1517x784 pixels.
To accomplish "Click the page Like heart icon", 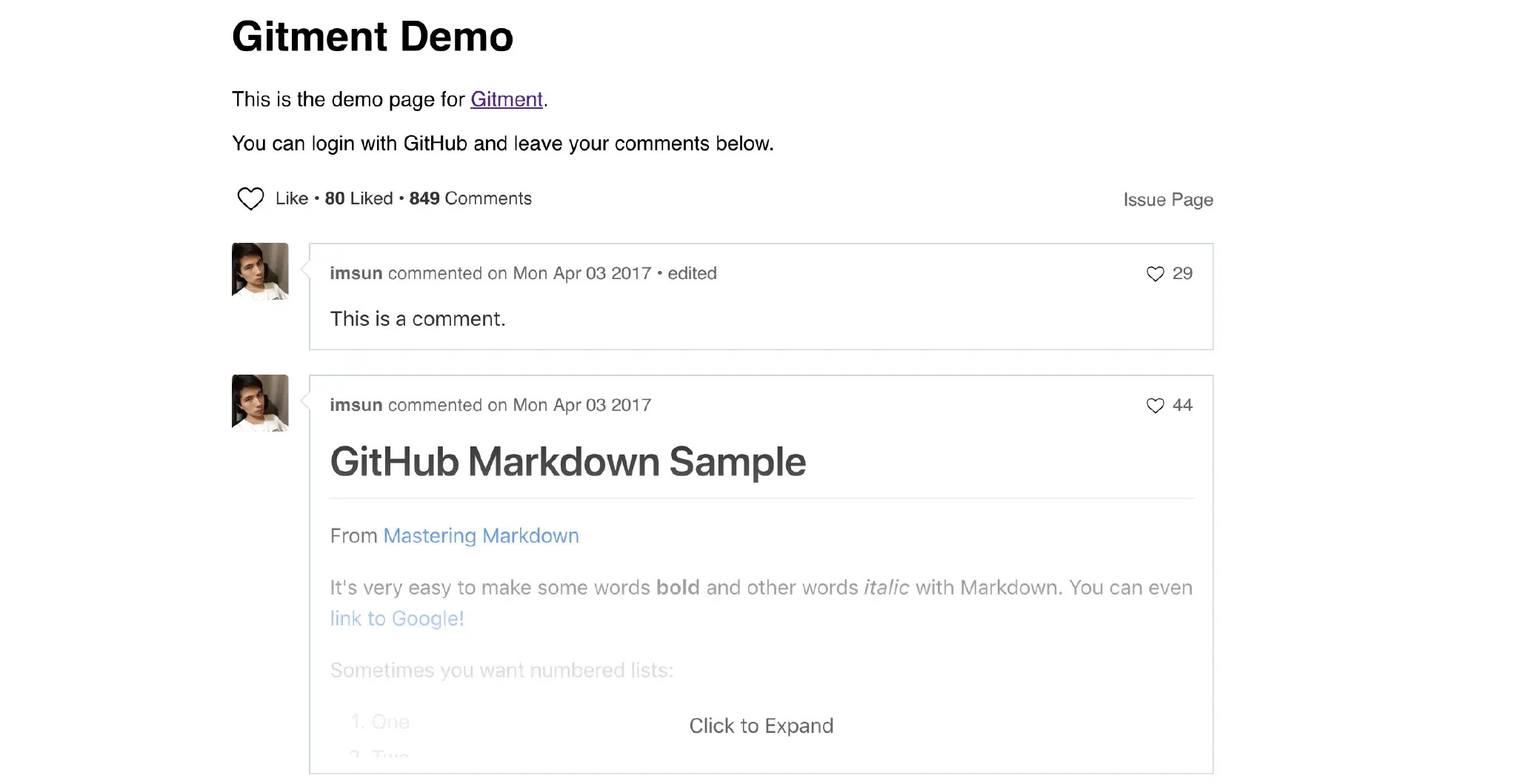I will 250,198.
